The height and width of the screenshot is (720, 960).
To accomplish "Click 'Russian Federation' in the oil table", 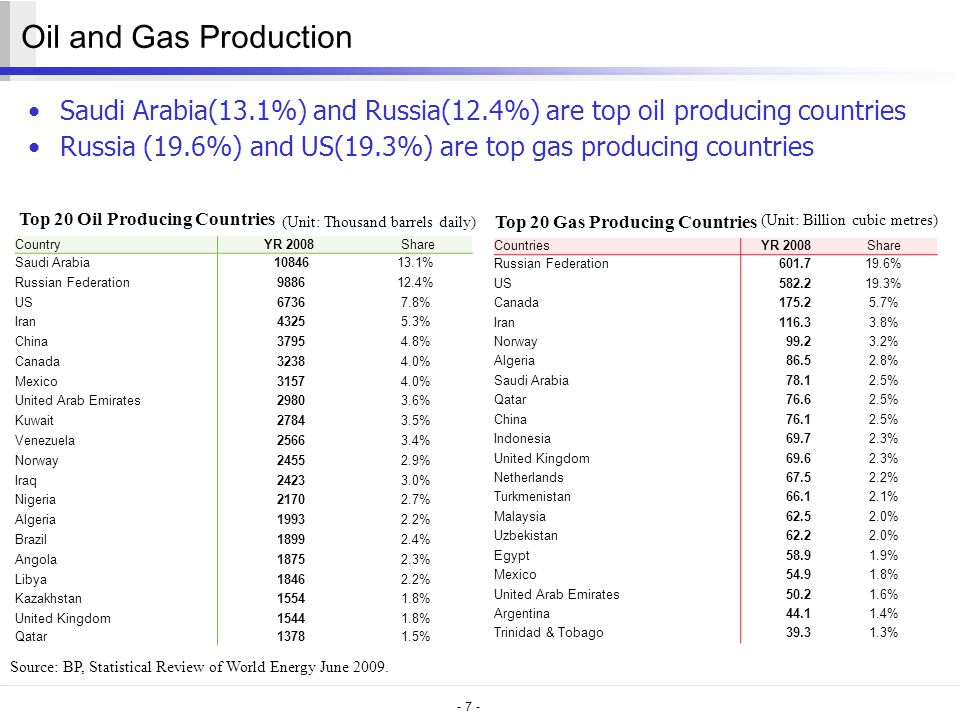I will pyautogui.click(x=72, y=283).
